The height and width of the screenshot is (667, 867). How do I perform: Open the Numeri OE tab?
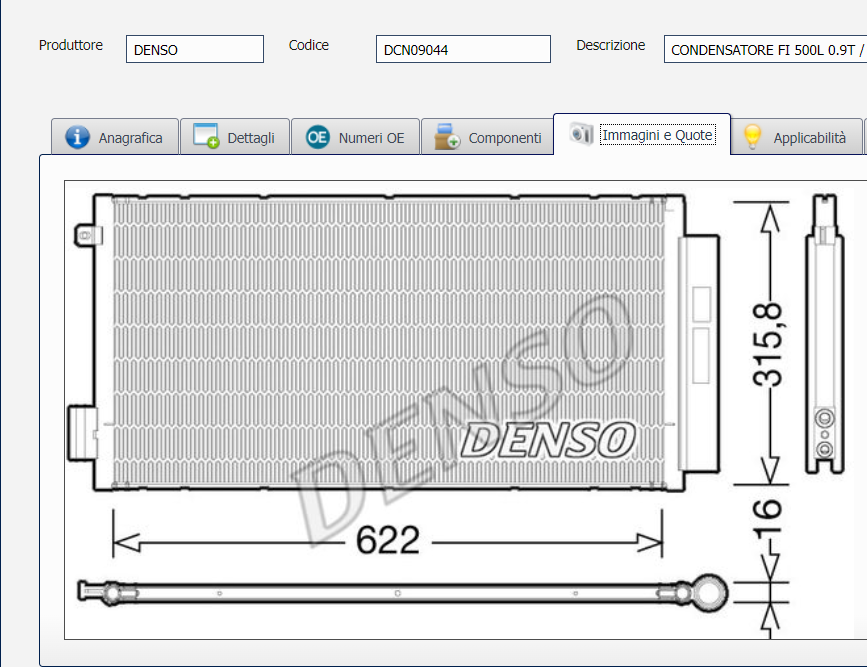356,137
